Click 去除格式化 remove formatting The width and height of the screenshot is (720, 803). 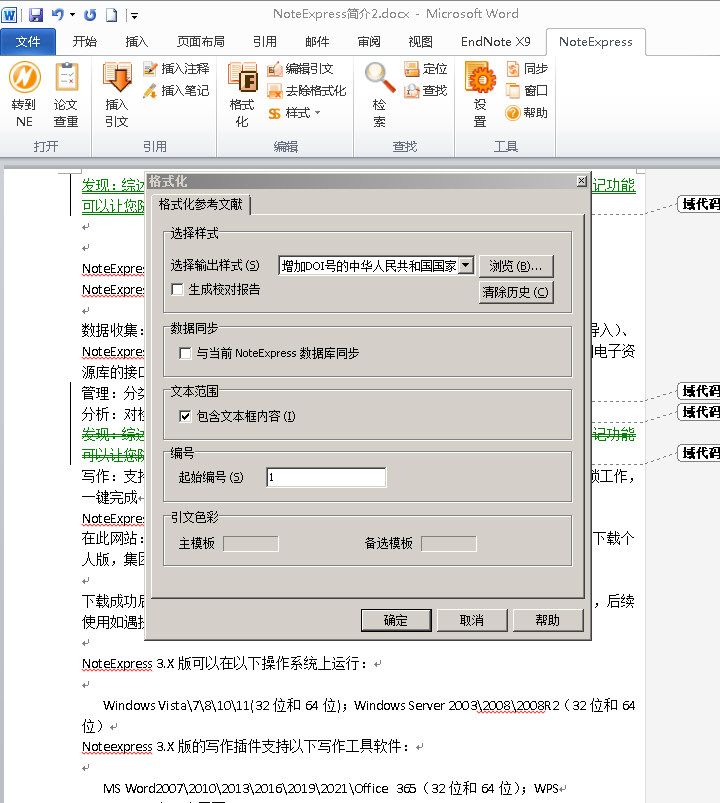pyautogui.click(x=307, y=91)
